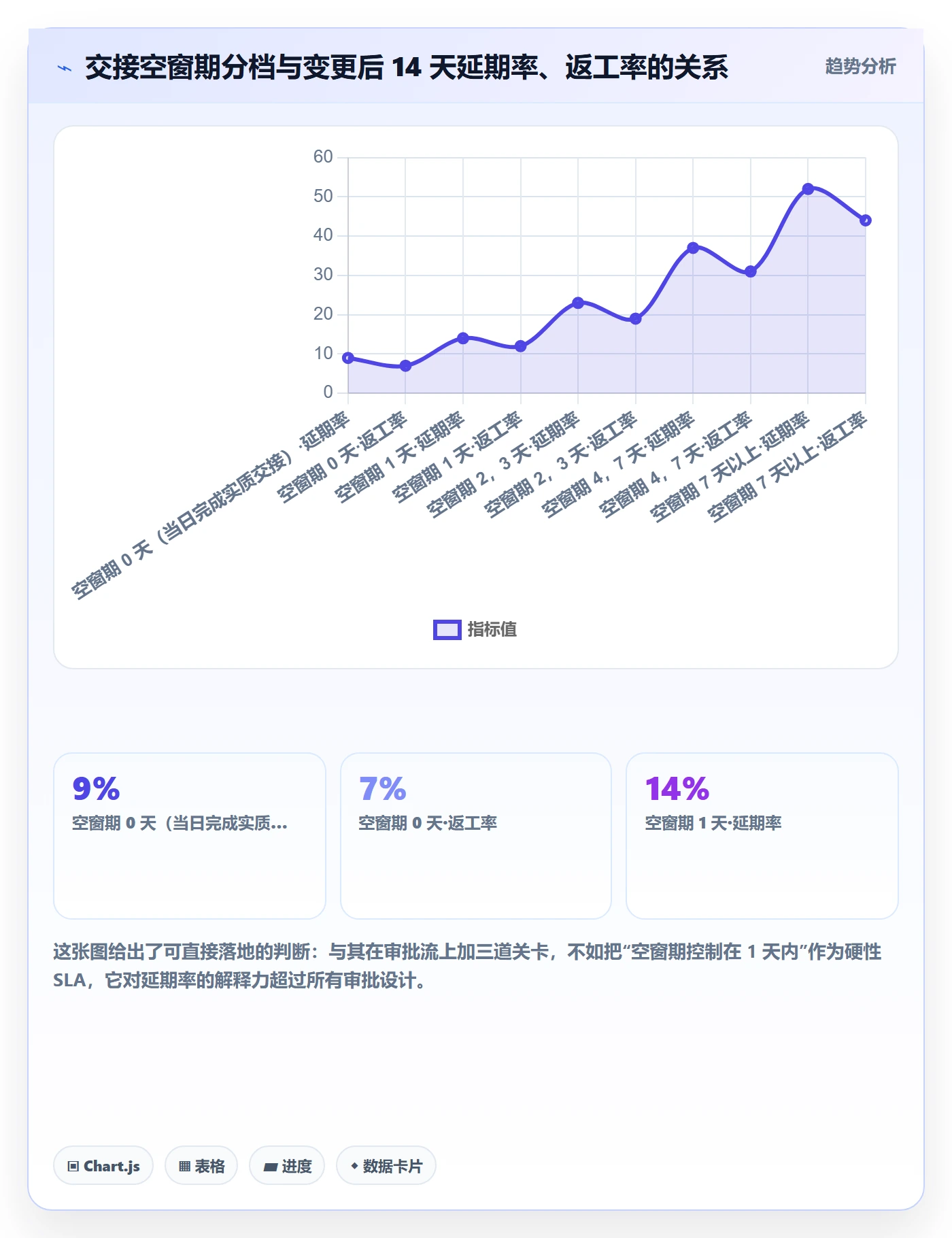Click the truncated 空窗期 0 天（当日完成实质… label

tap(180, 823)
